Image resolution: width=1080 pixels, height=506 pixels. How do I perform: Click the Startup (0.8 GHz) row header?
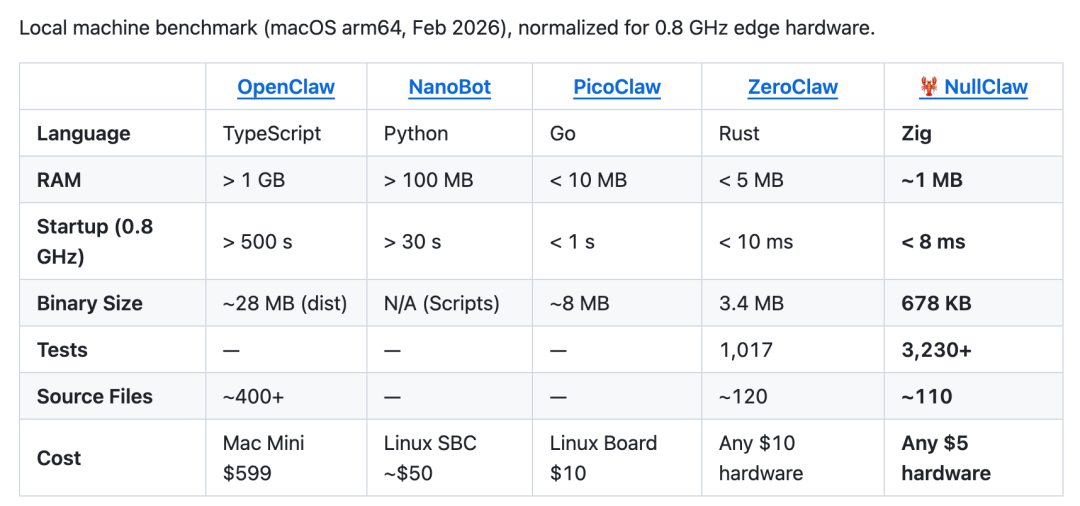[95, 241]
